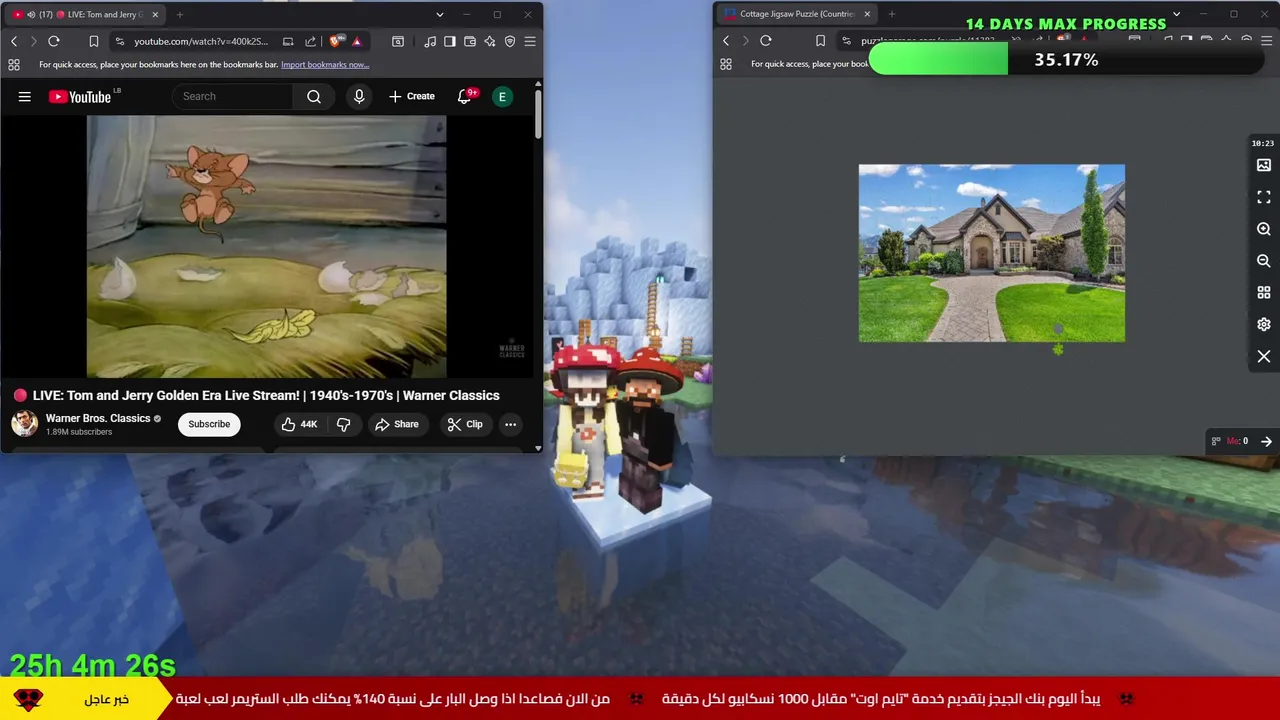Bookmark the YouTube page
This screenshot has width=1280, height=720.
coord(93,41)
